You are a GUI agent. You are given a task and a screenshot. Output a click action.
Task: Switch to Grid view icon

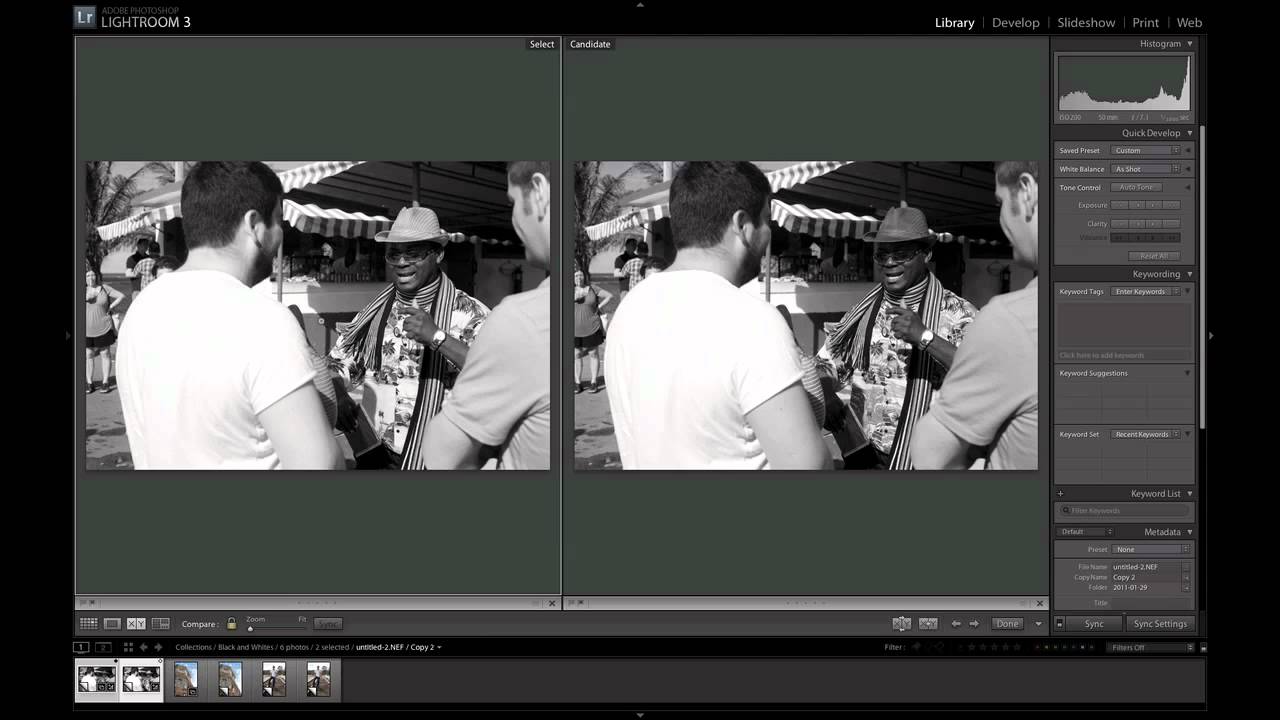89,624
